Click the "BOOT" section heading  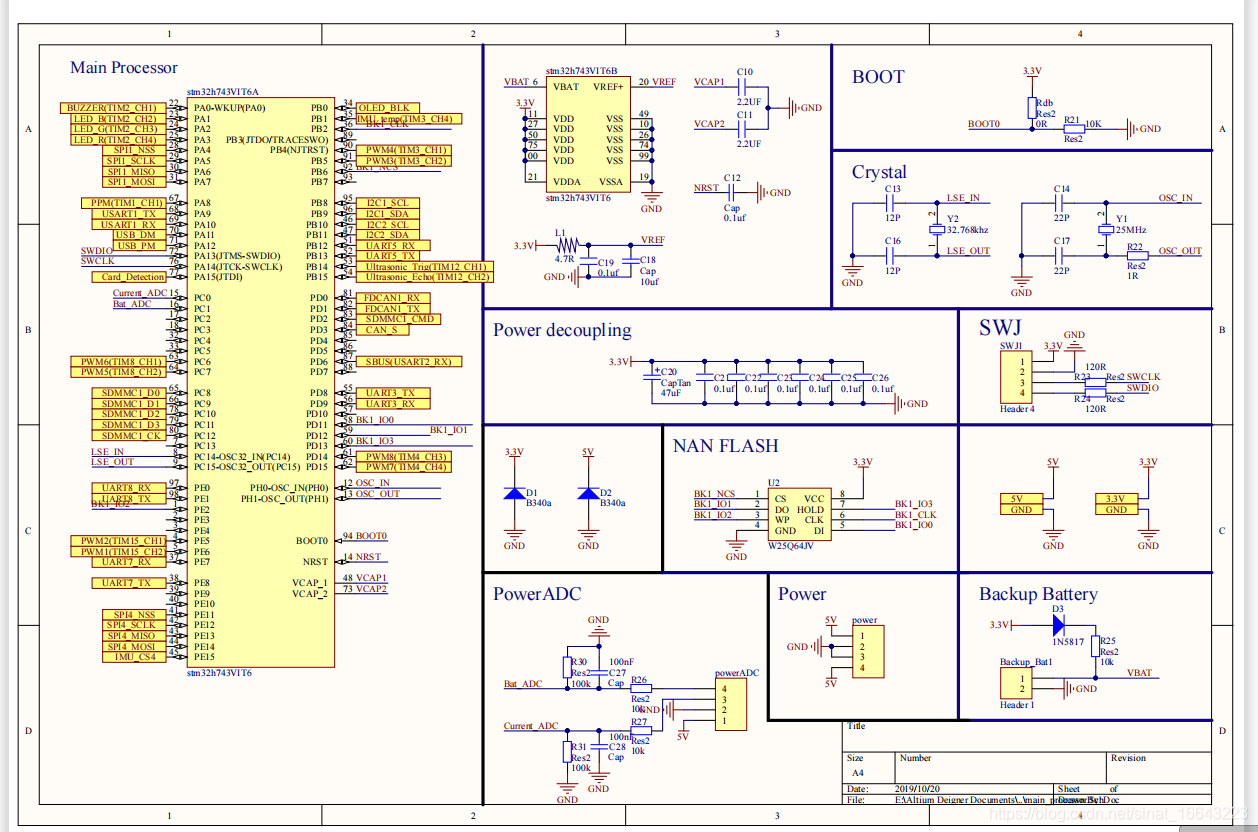pyautogui.click(x=878, y=77)
